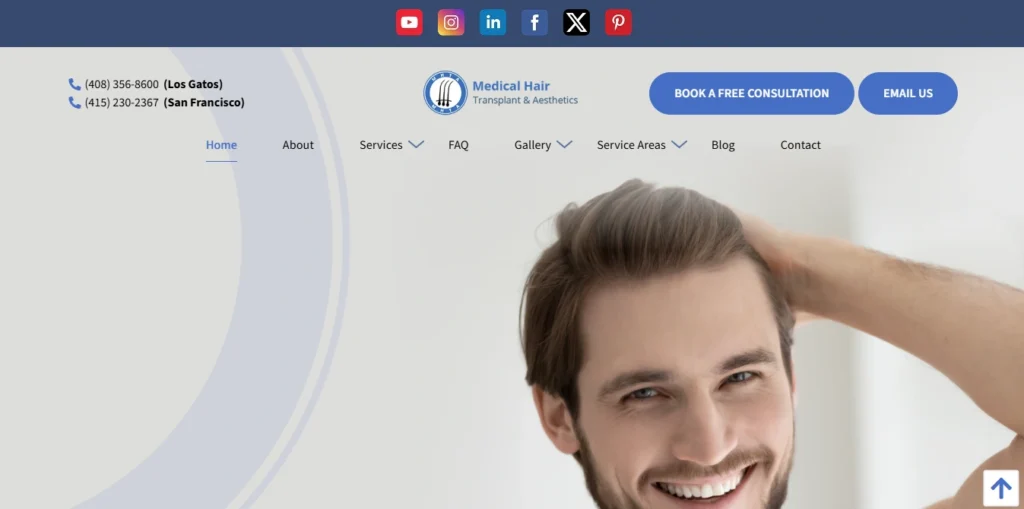Open the Blog menu item
Screen dimensions: 1024x509
tap(723, 145)
